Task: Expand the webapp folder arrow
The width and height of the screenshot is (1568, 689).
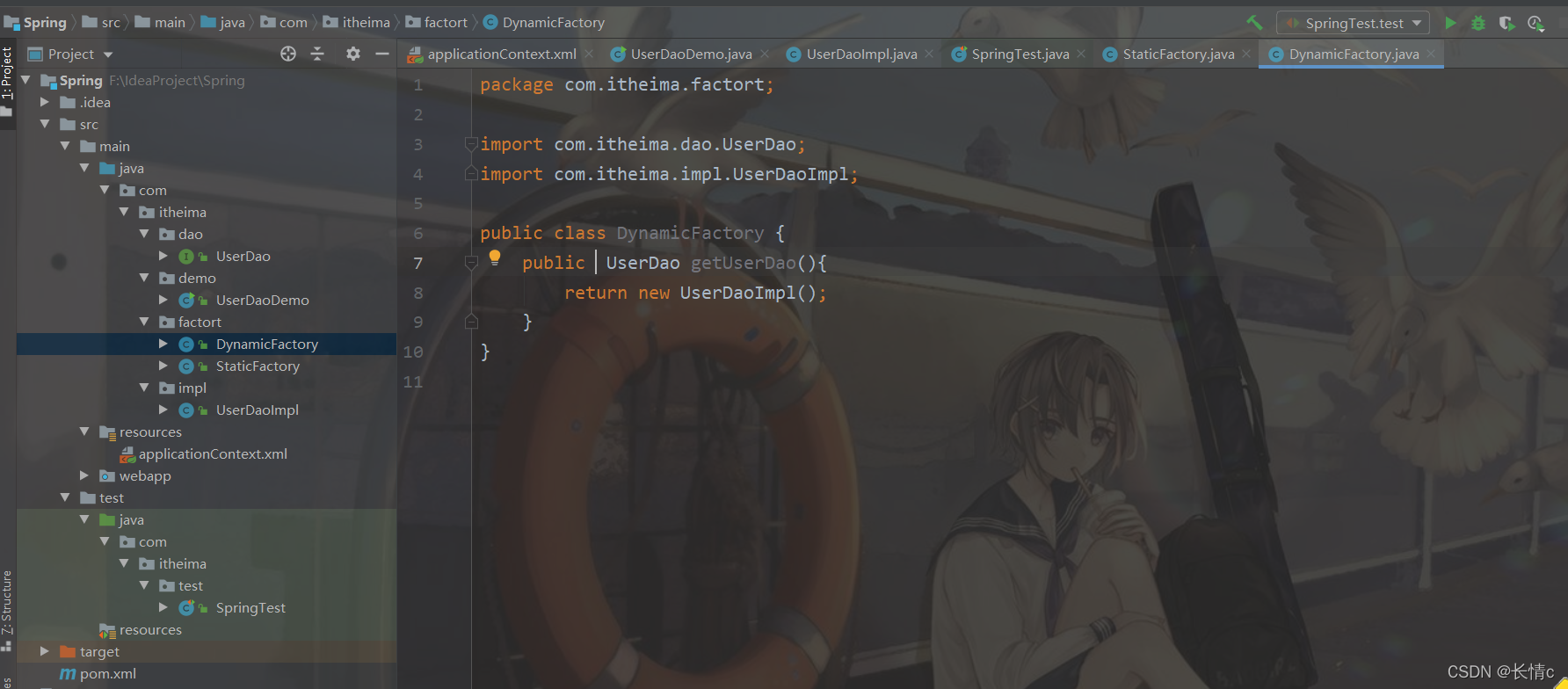Action: coord(84,475)
